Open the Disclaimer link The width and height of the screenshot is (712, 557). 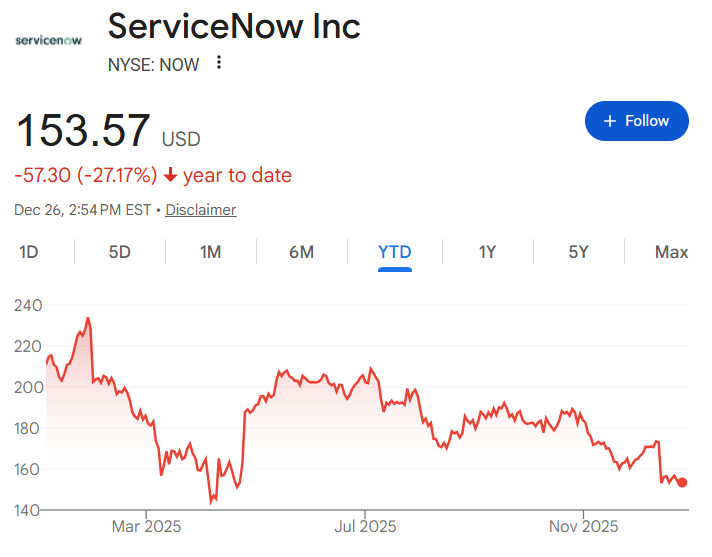coord(200,210)
